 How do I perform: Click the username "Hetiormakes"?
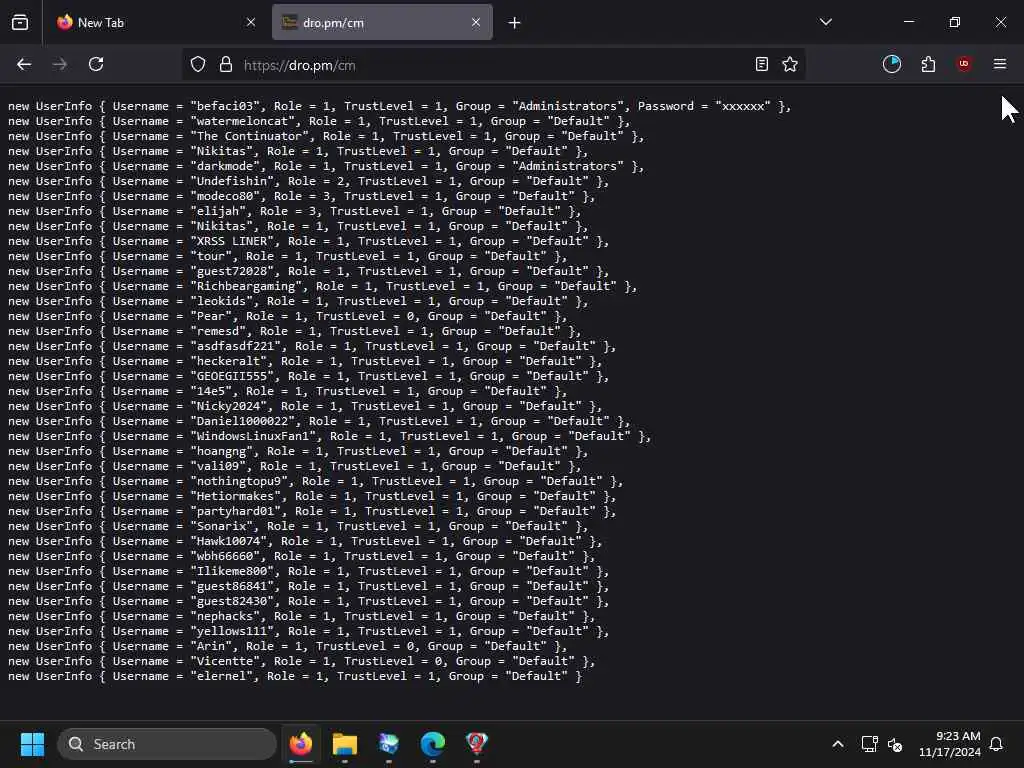pyautogui.click(x=238, y=496)
